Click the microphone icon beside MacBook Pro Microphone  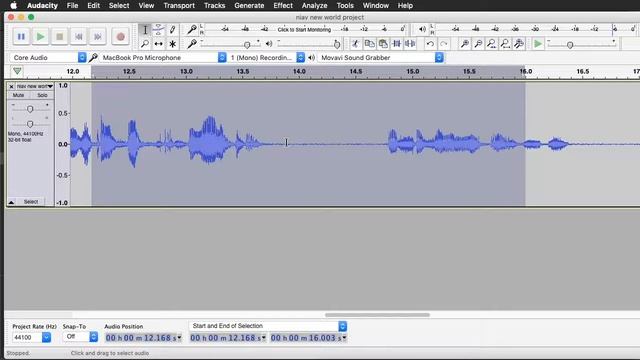point(93,58)
